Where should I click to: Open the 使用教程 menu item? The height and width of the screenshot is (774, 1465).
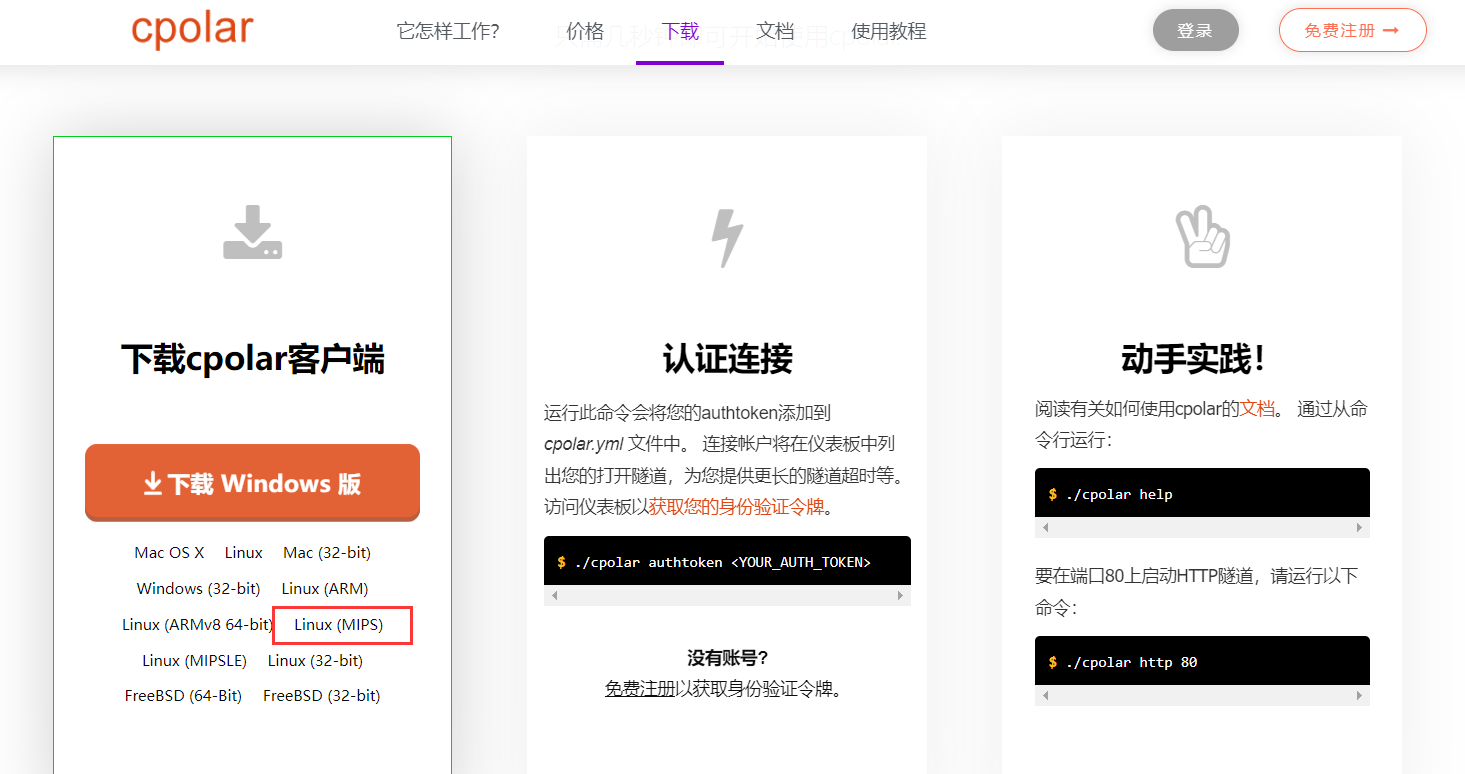click(889, 31)
